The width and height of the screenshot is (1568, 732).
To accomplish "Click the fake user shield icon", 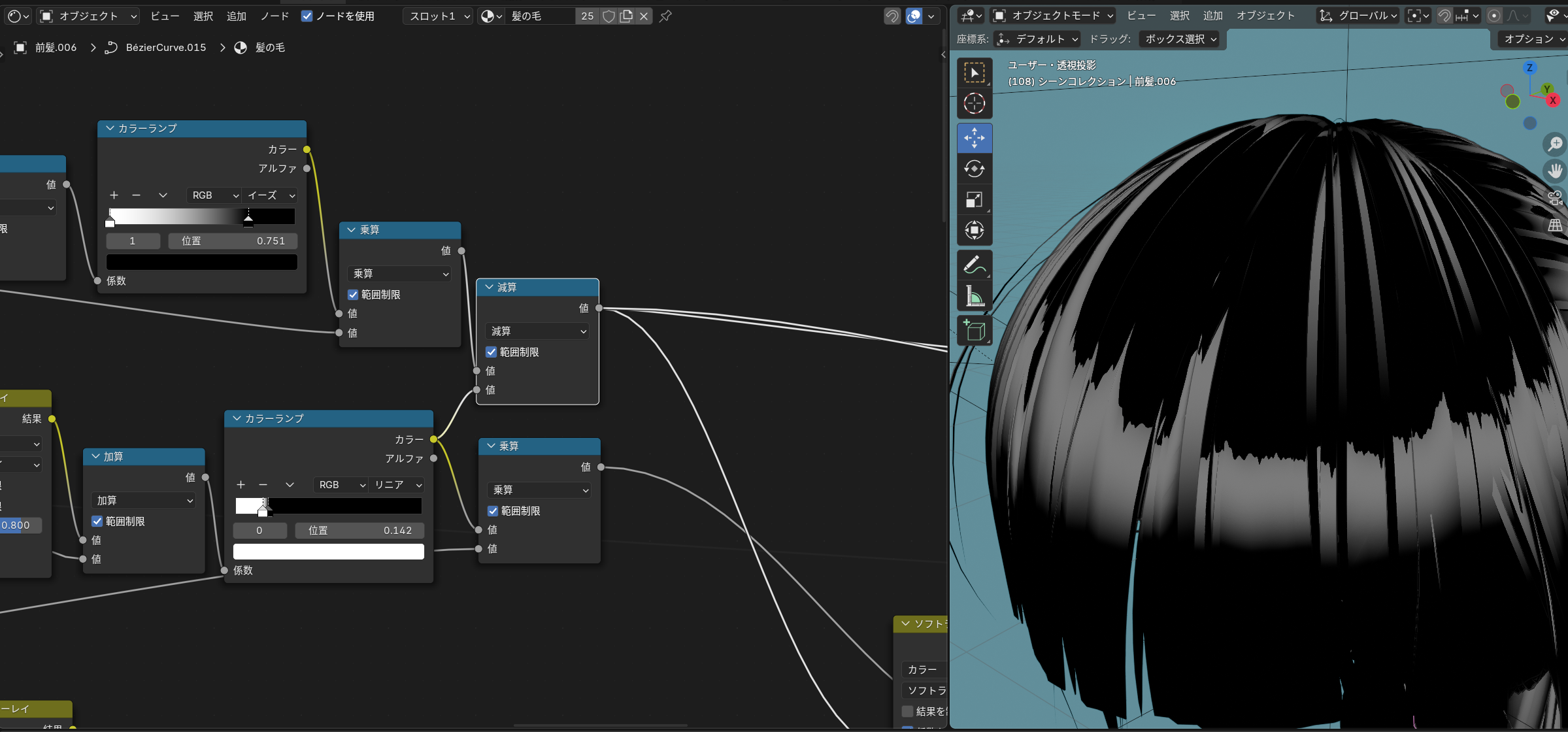I will 608,16.
